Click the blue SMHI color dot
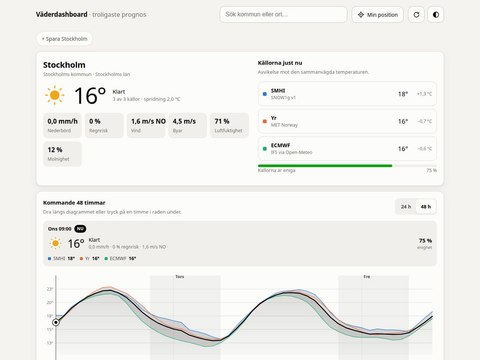 (x=265, y=94)
